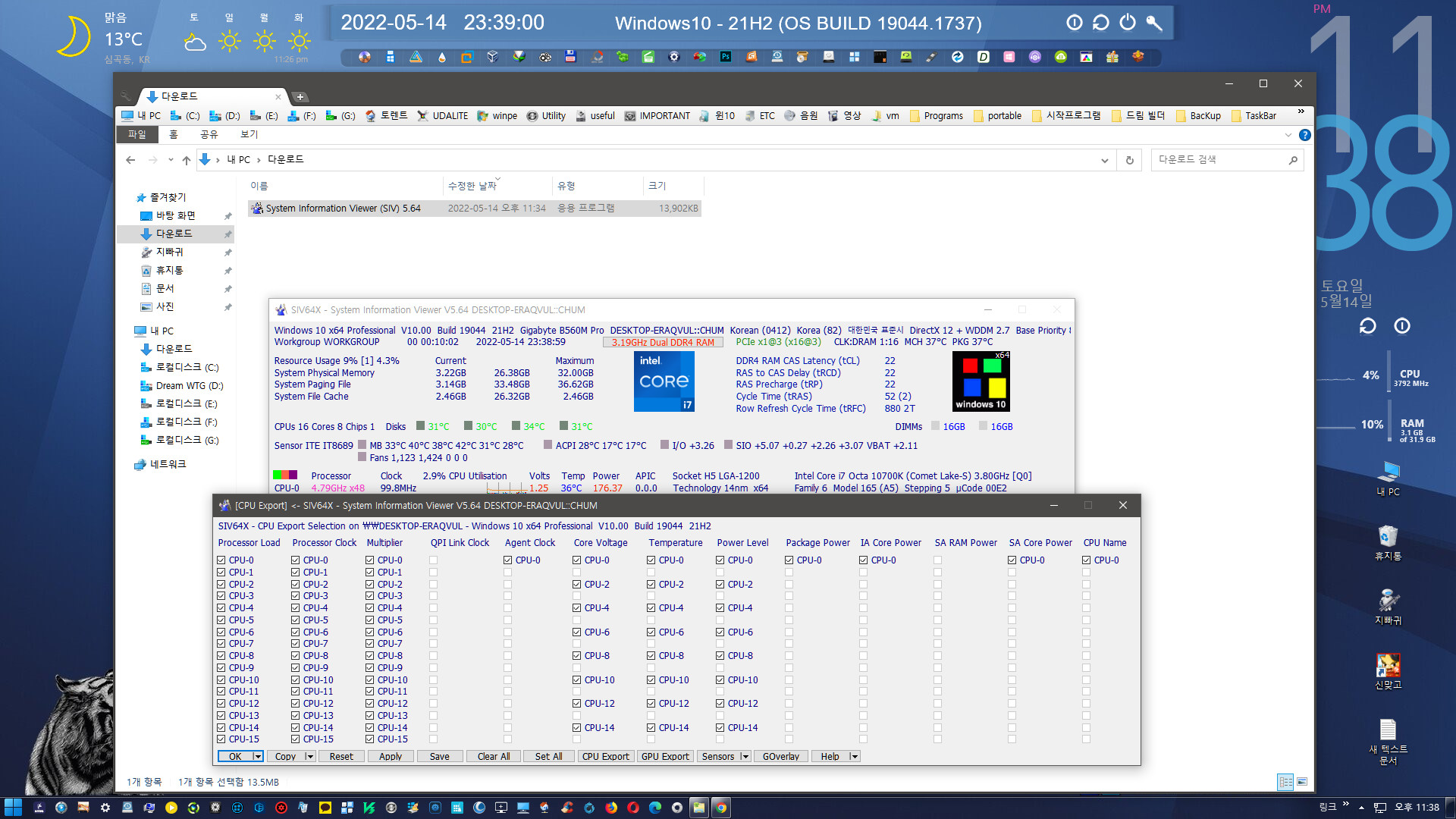Click the colored squares beside Processor in SIV
This screenshot has height=819, width=1456.
click(285, 475)
